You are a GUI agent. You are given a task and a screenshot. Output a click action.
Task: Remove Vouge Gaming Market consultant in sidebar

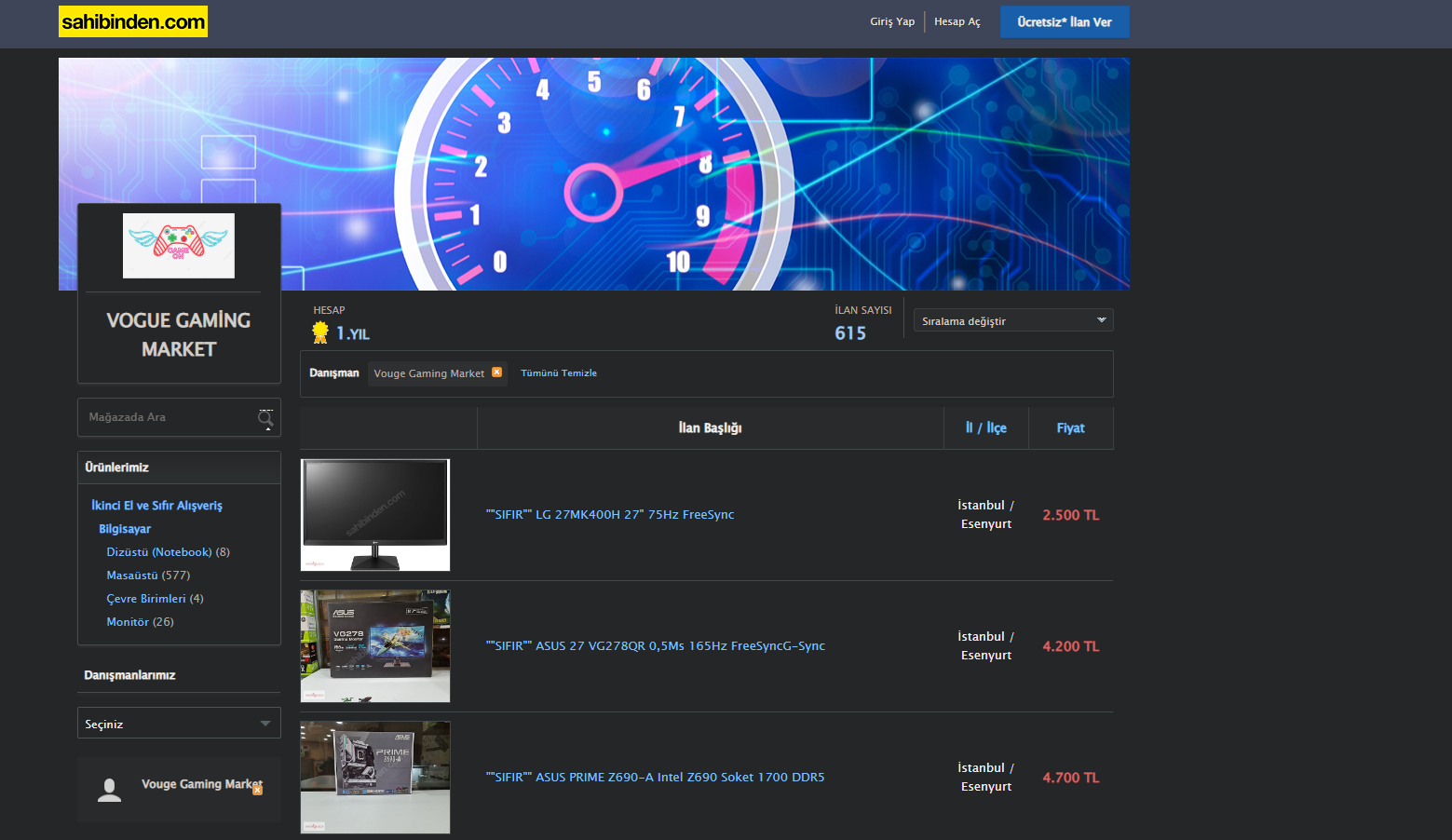(x=258, y=790)
